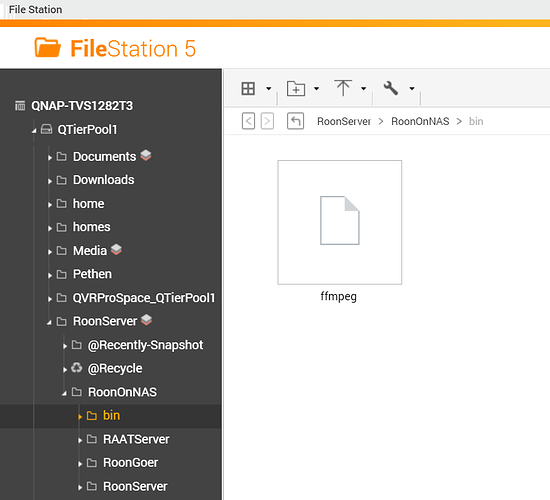Open the tools dropdown arrow
The width and height of the screenshot is (550, 500).
coord(412,88)
